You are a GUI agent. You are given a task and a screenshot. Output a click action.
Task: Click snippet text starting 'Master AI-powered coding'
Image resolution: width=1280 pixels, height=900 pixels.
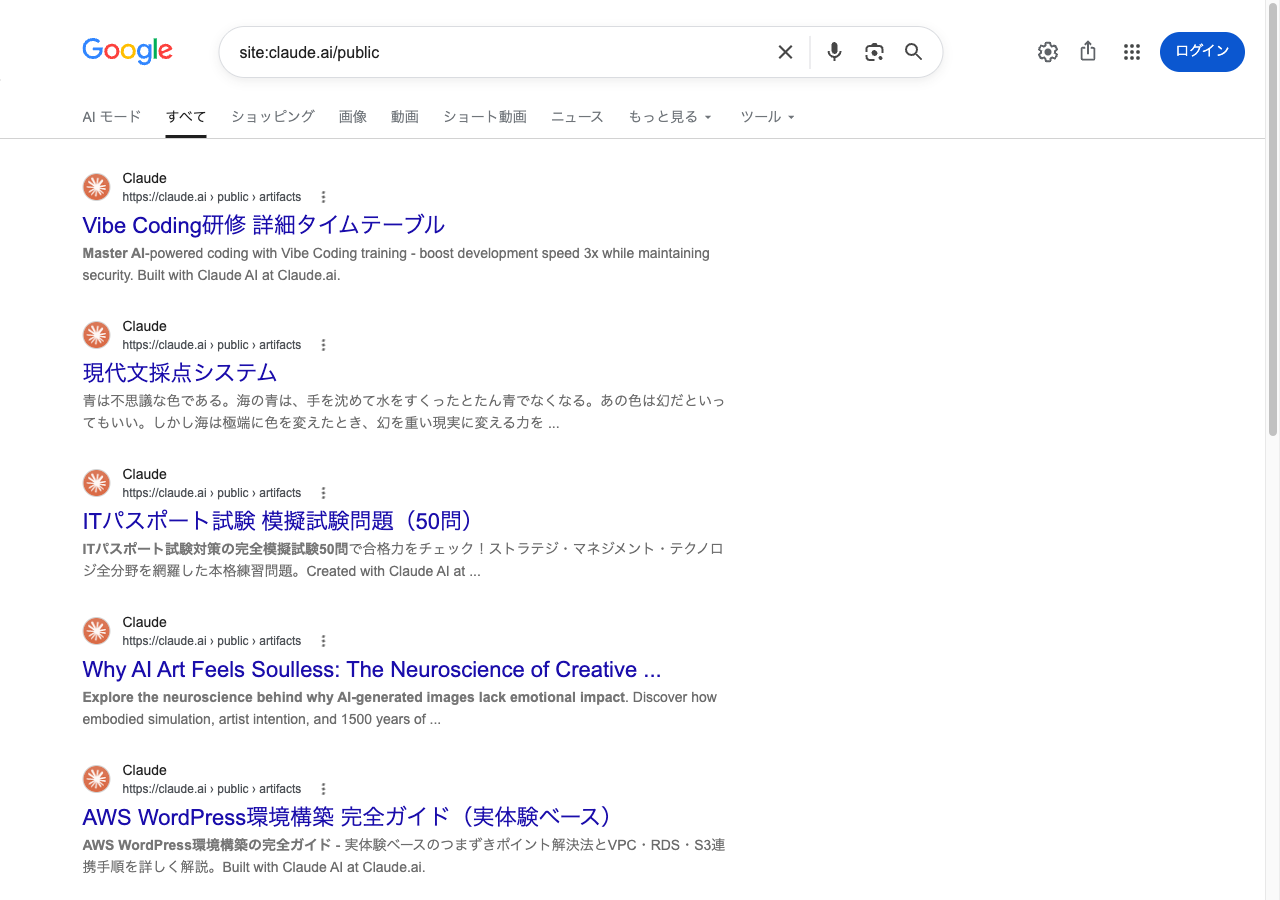tap(396, 264)
